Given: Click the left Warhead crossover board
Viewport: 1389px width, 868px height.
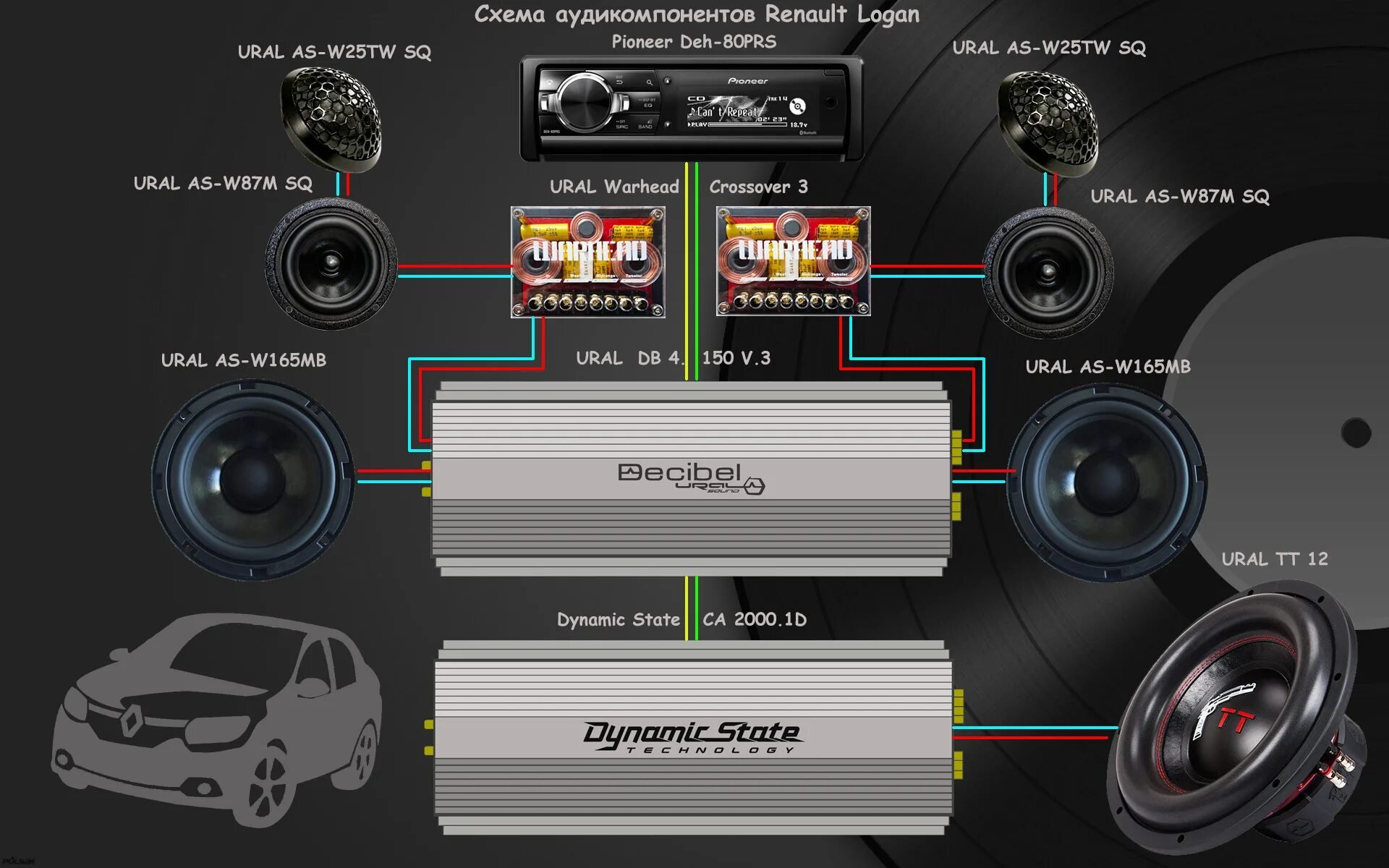Looking at the screenshot, I should click(x=587, y=262).
